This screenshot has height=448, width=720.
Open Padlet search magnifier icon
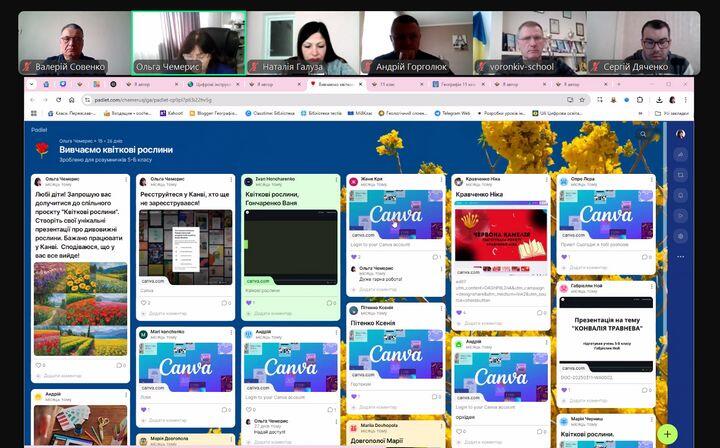pos(643,134)
